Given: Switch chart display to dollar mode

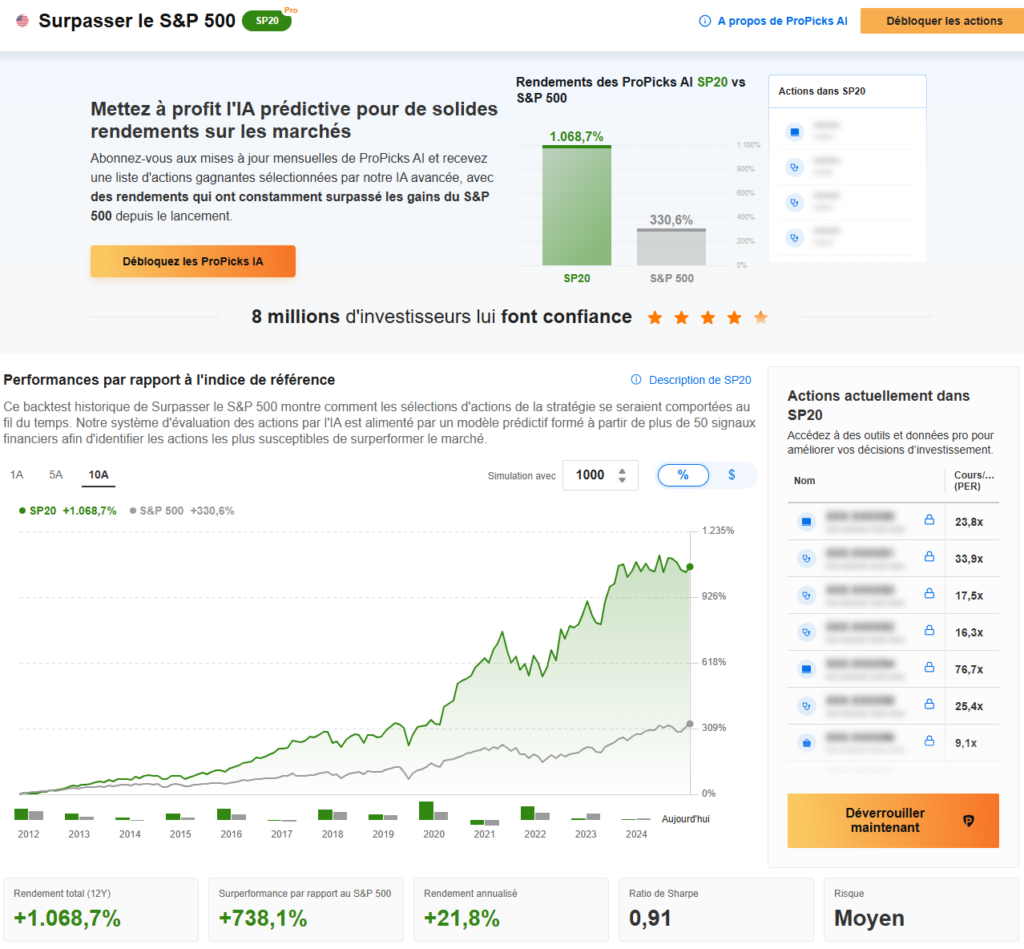Looking at the screenshot, I should click(x=731, y=475).
